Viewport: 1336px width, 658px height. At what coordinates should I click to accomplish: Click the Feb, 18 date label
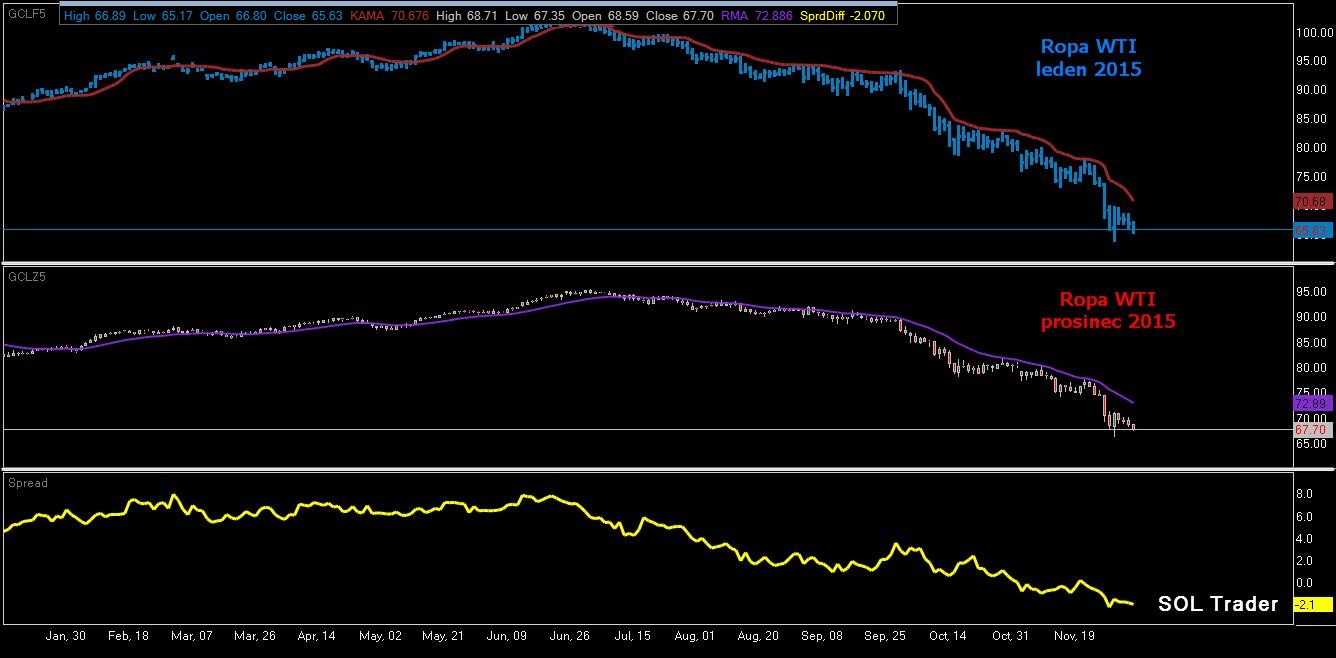coord(128,635)
